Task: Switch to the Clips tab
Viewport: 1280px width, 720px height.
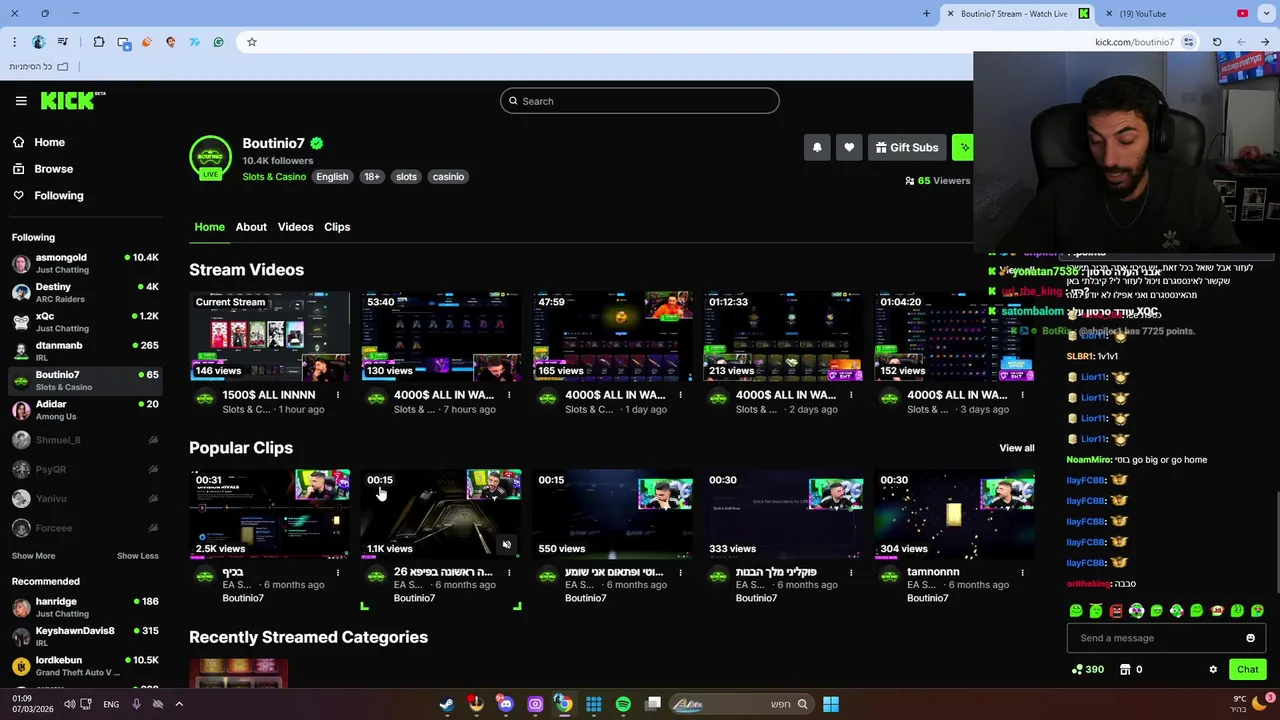Action: pos(337,227)
